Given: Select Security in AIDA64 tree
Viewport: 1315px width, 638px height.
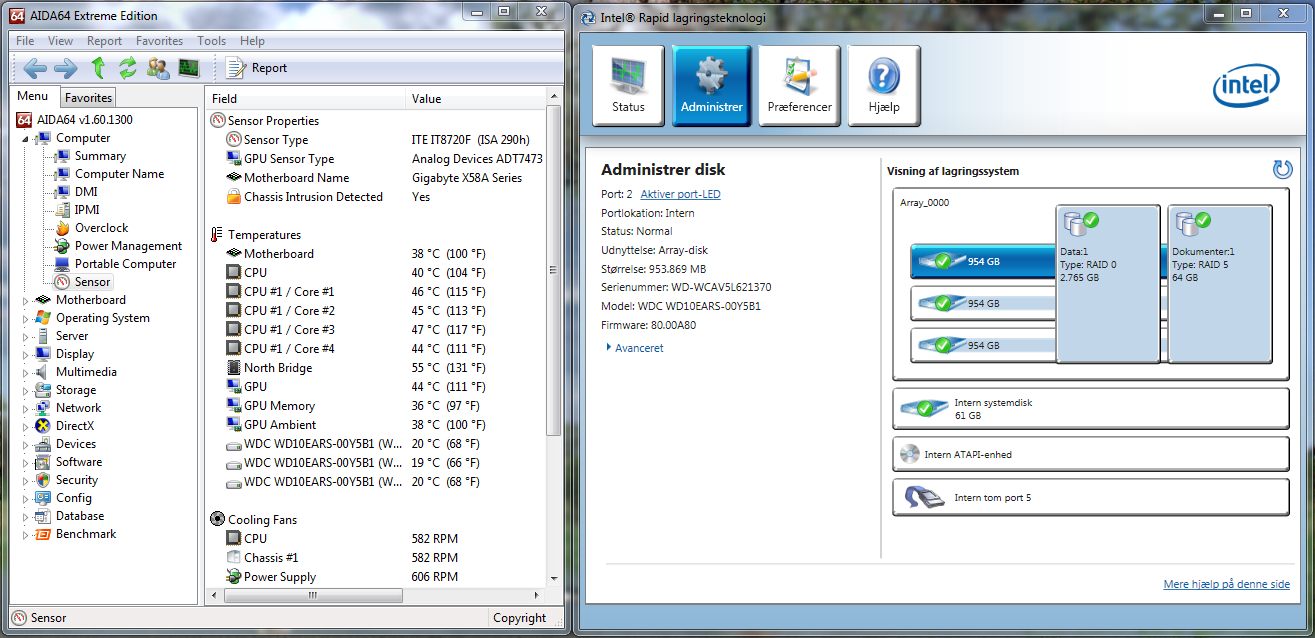Looking at the screenshot, I should click(66, 480).
